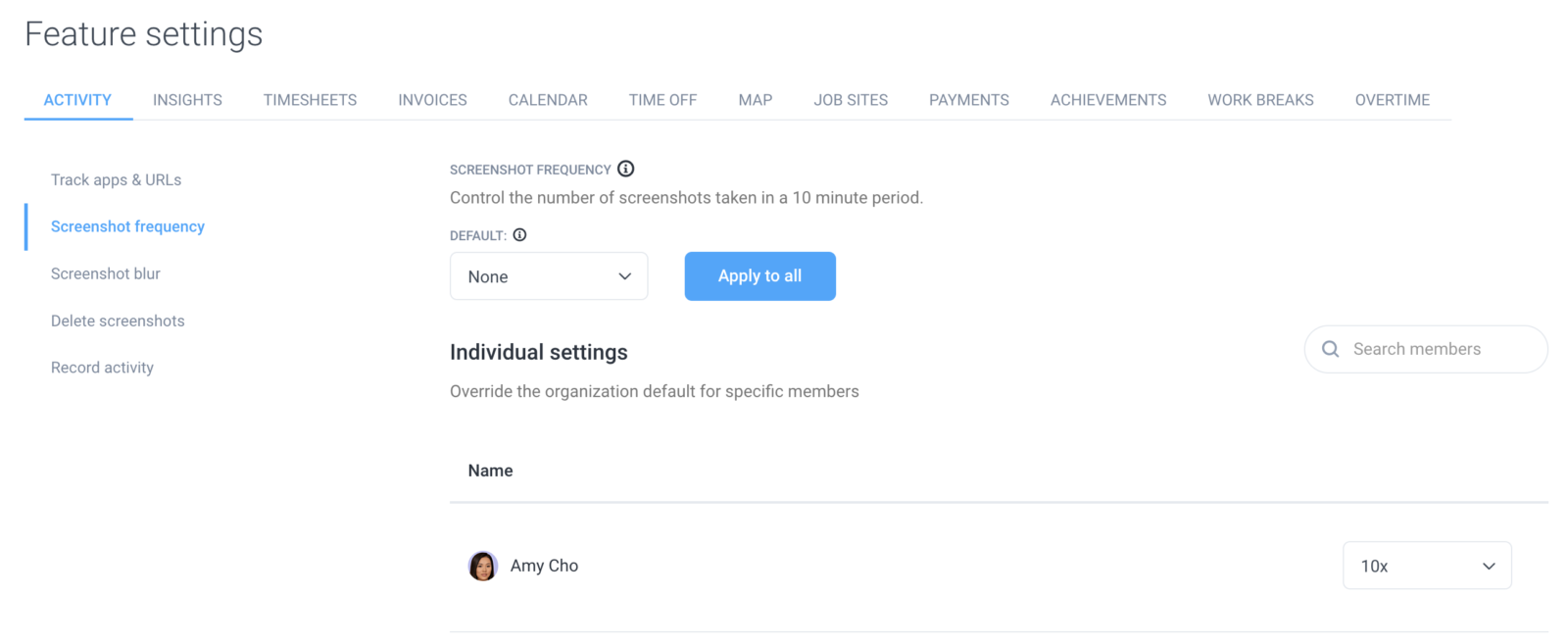Open the default frequency dropdown showing None
Viewport: 1568px width, 644px height.
coord(549,276)
